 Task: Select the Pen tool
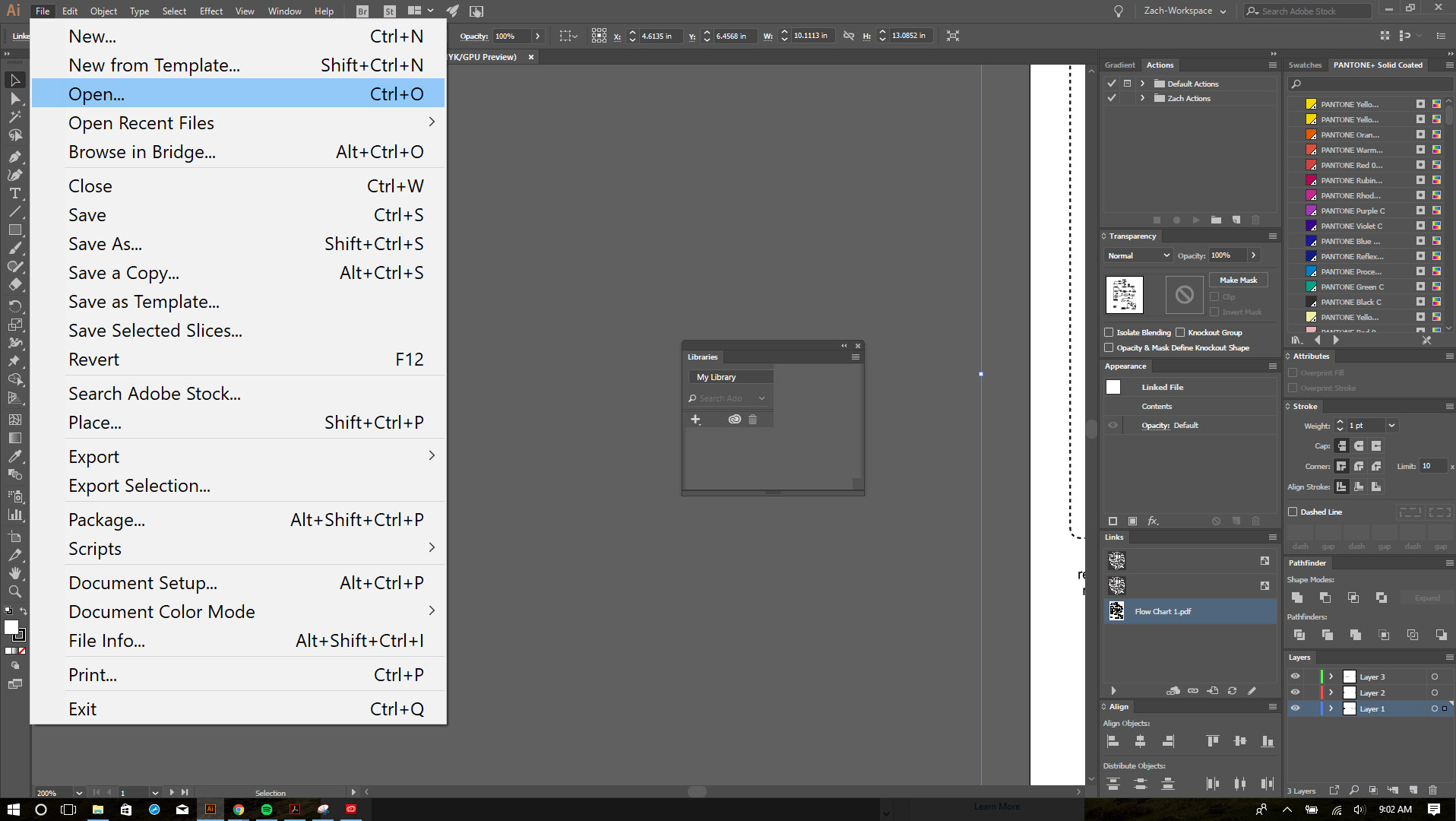(14, 157)
